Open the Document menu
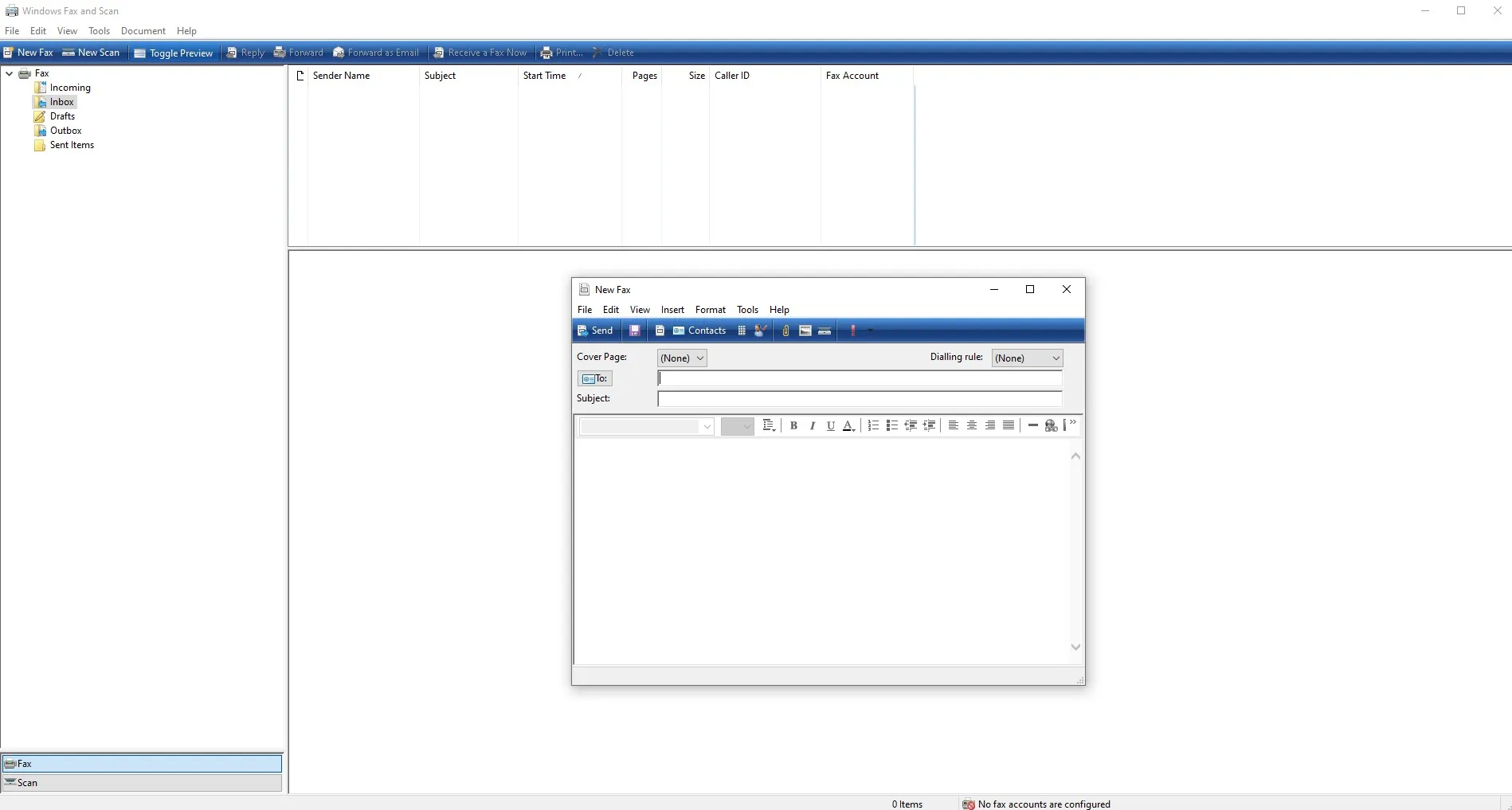1512x810 pixels. pos(143,31)
